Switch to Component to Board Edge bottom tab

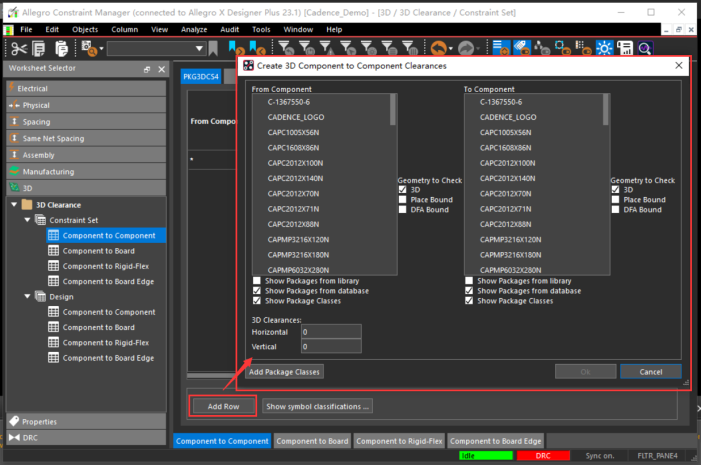click(x=495, y=441)
